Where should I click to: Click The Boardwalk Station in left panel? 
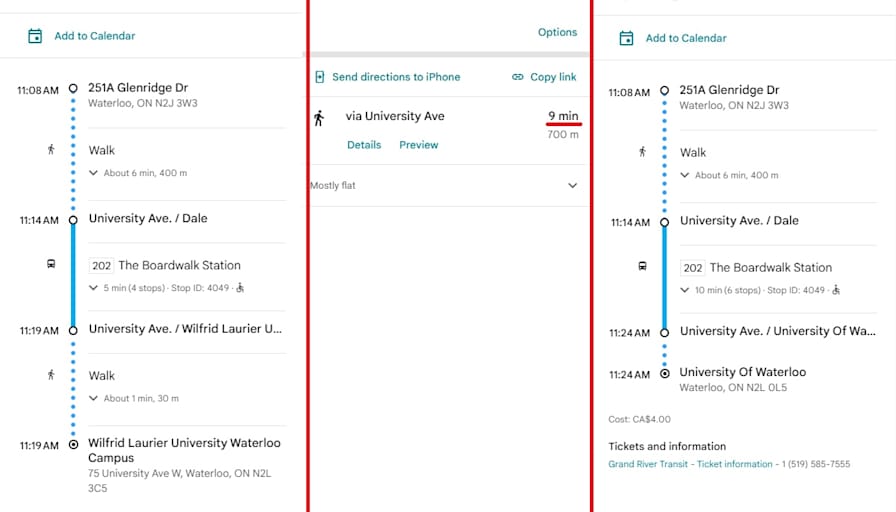tap(179, 265)
